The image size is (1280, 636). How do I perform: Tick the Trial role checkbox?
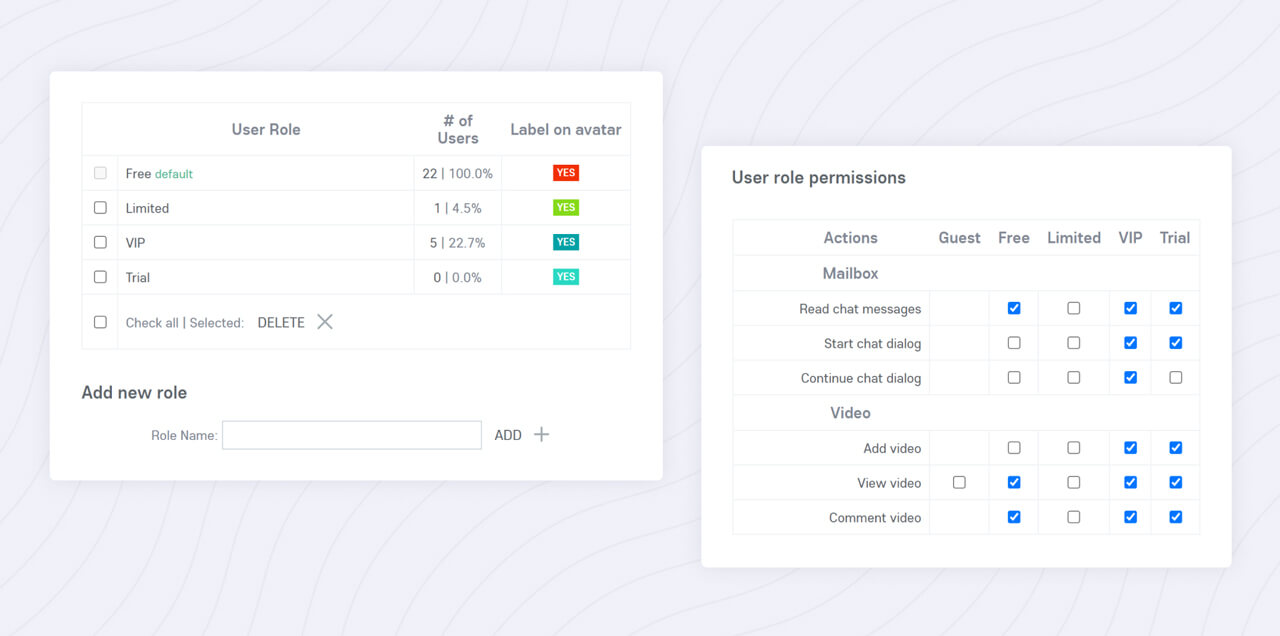coord(100,277)
